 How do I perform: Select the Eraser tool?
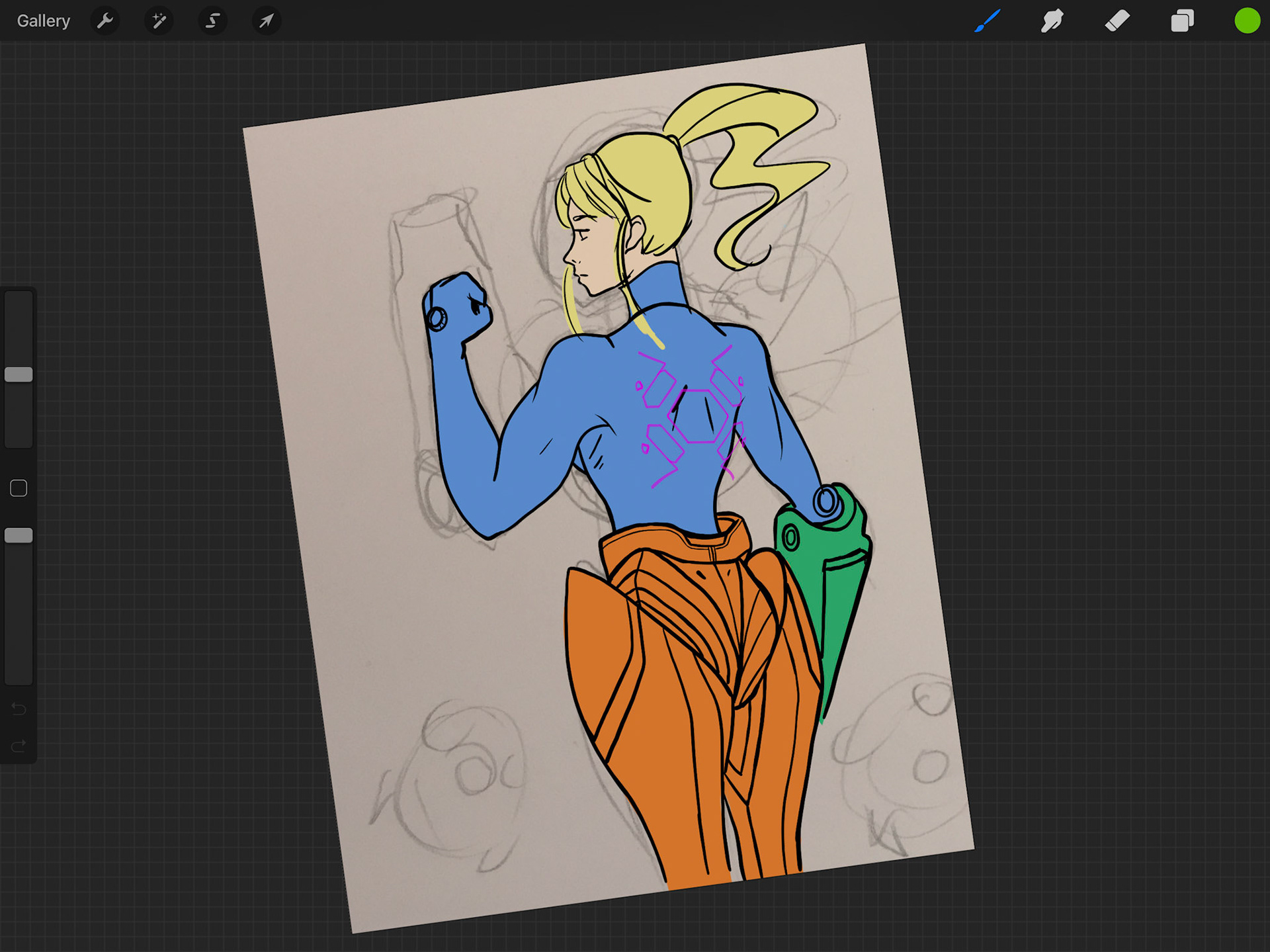coord(1117,21)
